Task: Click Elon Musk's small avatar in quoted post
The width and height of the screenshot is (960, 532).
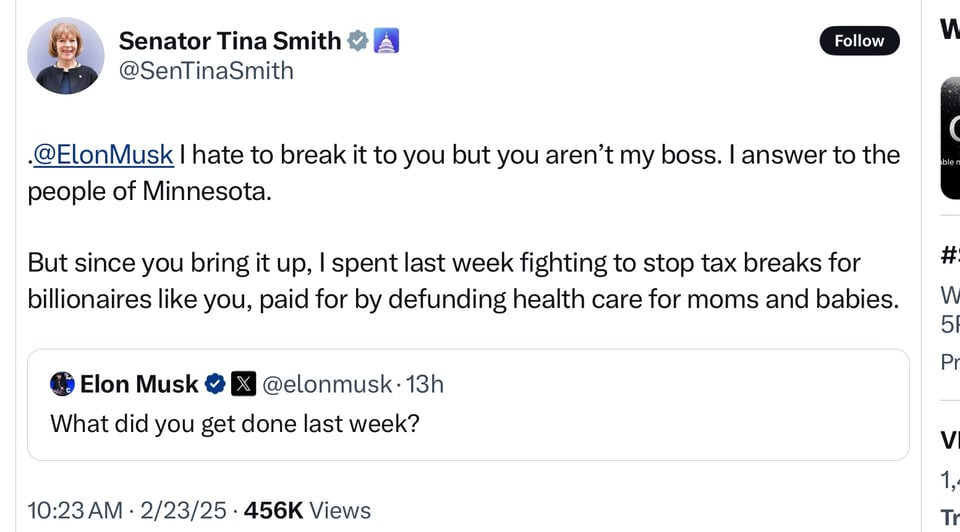Action: 62,384
